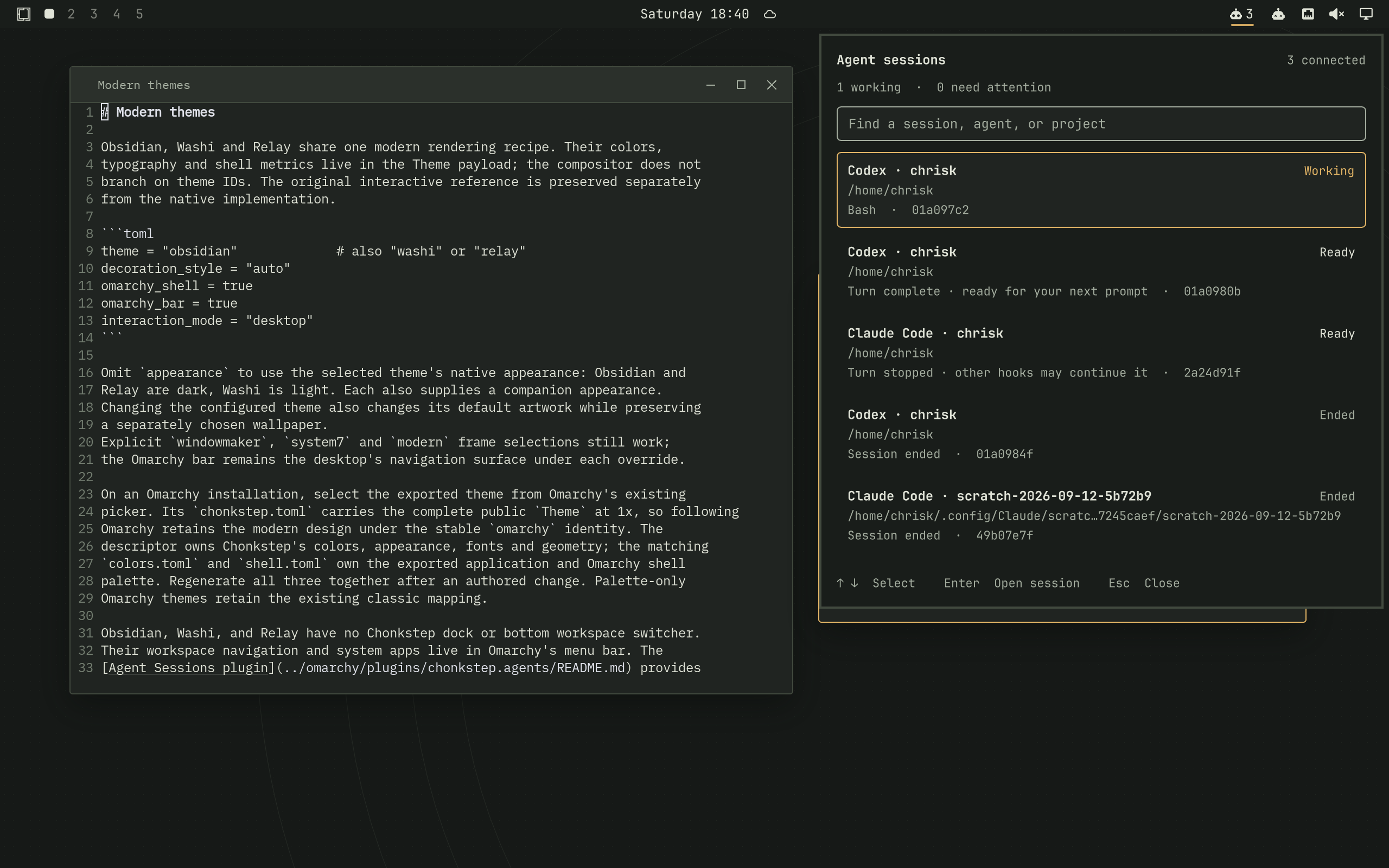Click the Select arrows hint
The image size is (1389, 868).
click(876, 583)
